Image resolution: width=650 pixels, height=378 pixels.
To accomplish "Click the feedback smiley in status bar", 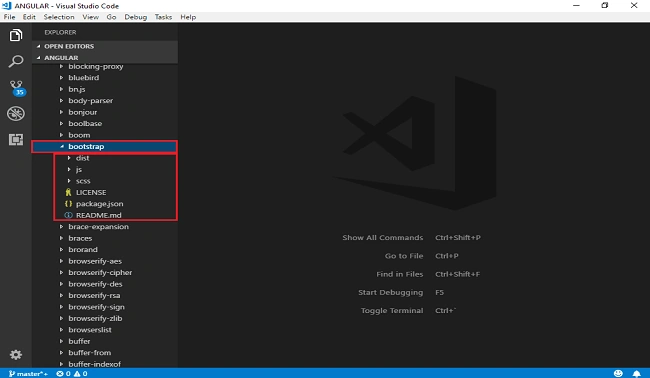I will tap(618, 373).
